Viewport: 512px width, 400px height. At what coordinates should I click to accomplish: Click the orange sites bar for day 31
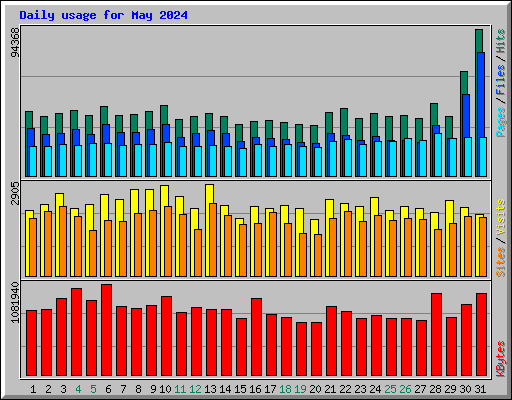tap(483, 247)
